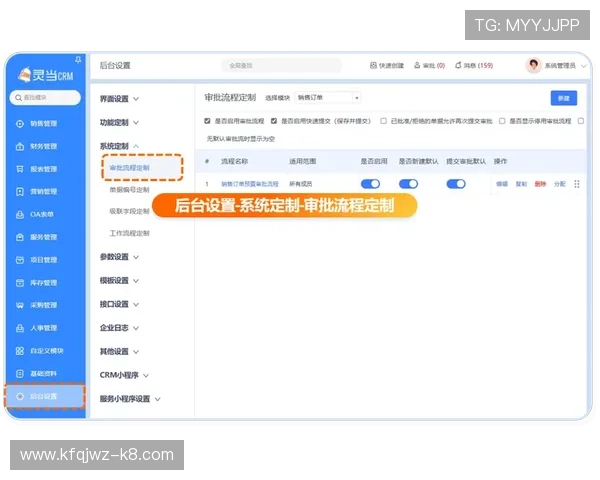Expand 界面设置 section

click(x=119, y=99)
